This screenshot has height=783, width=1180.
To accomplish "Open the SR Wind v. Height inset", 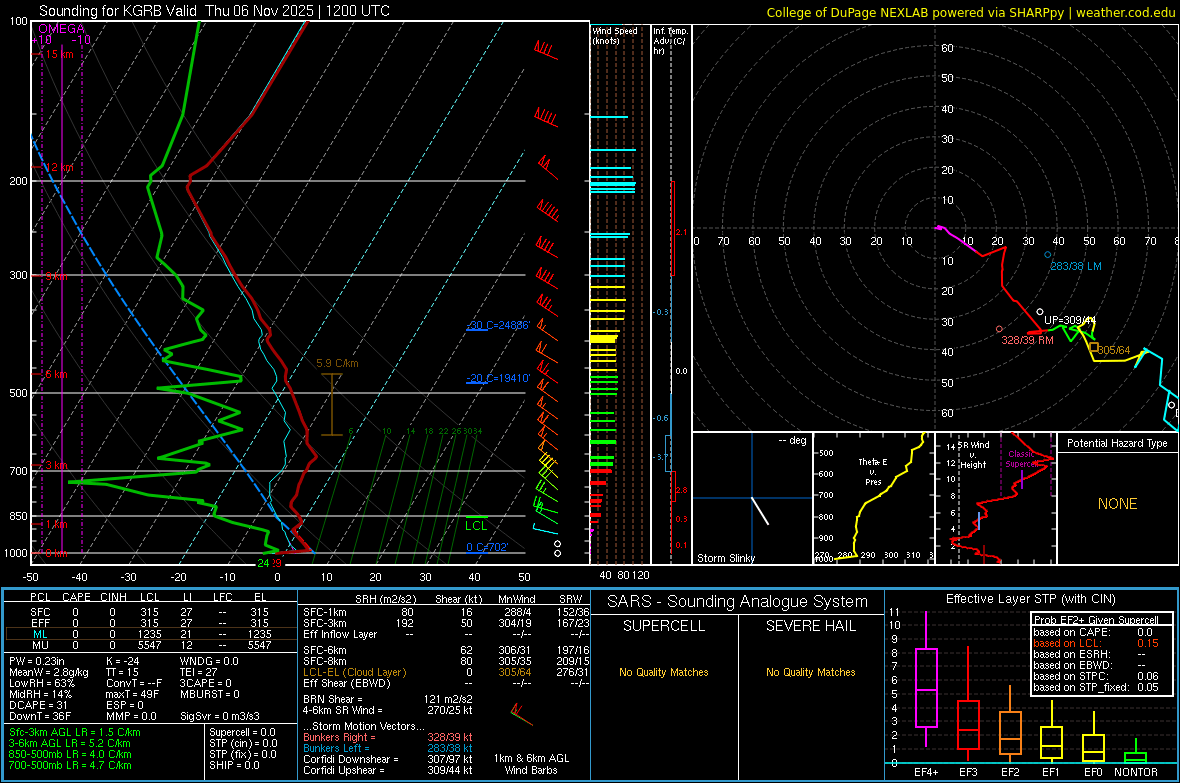I will click(x=996, y=498).
